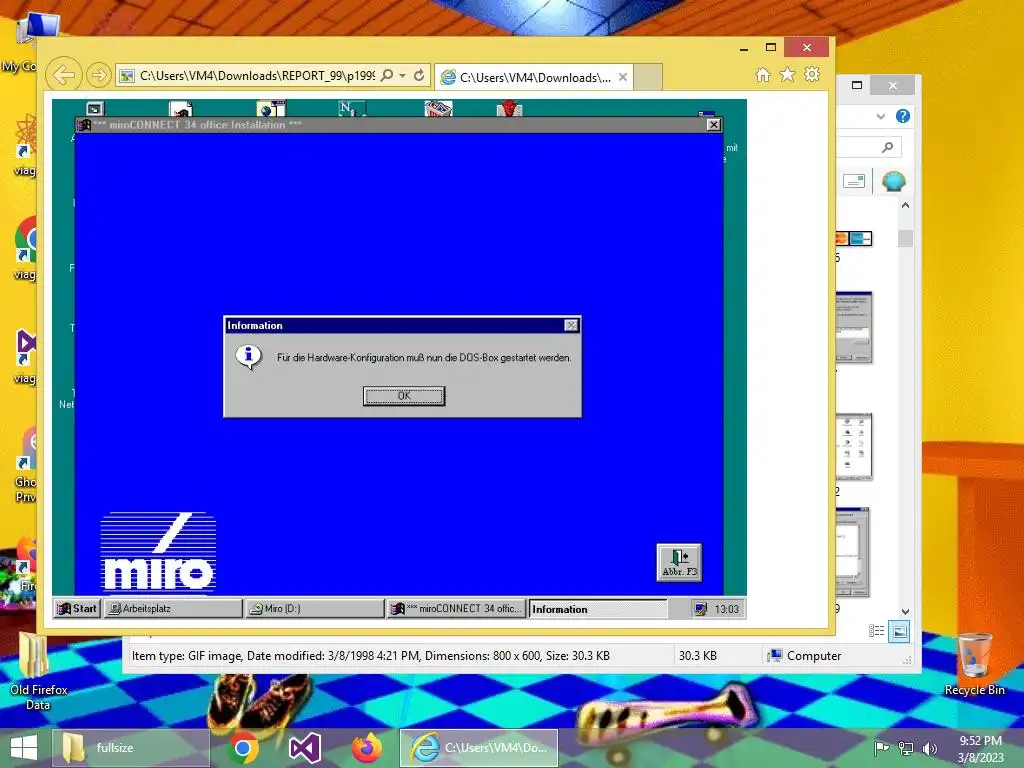Switch Explorer to large thumbnails view
This screenshot has height=768, width=1024.
pos(899,631)
